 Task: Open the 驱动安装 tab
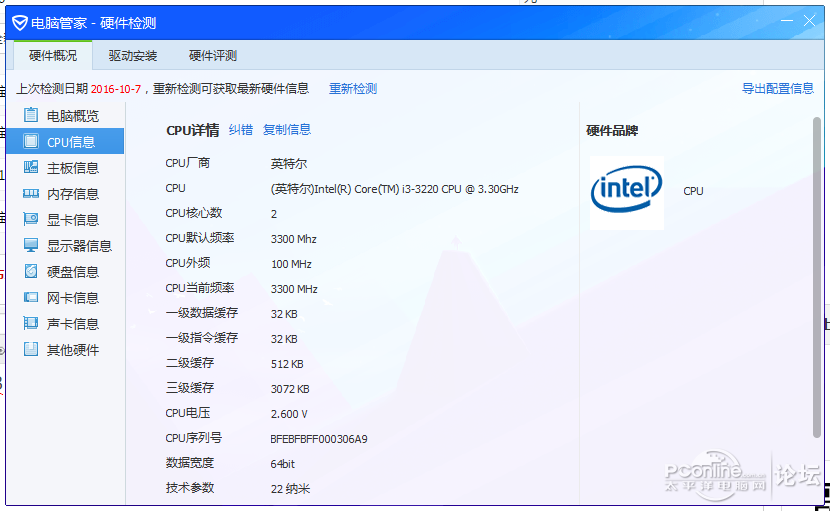tap(133, 56)
